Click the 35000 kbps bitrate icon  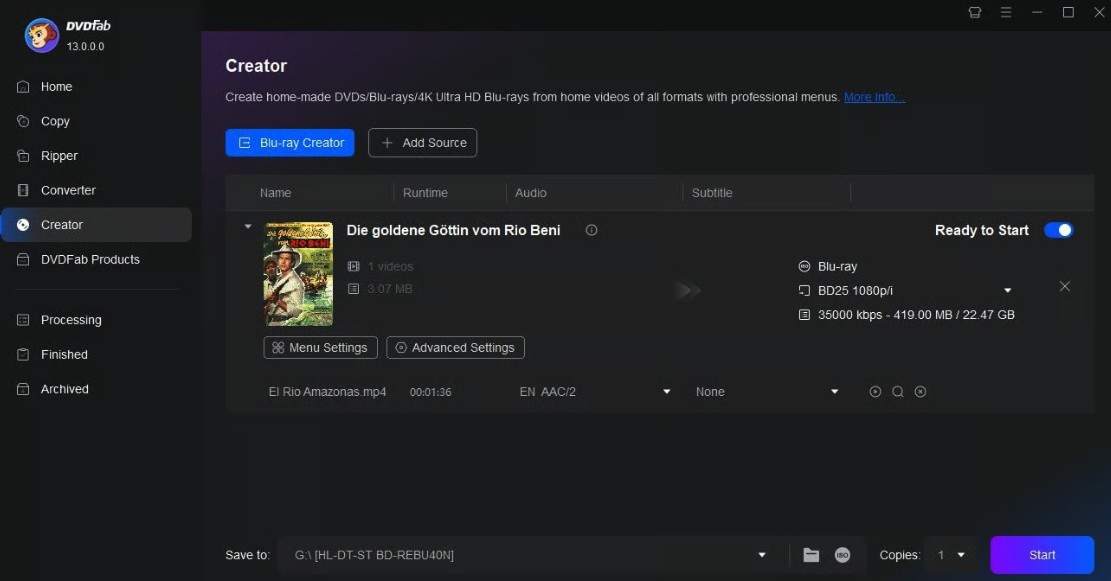pos(804,315)
